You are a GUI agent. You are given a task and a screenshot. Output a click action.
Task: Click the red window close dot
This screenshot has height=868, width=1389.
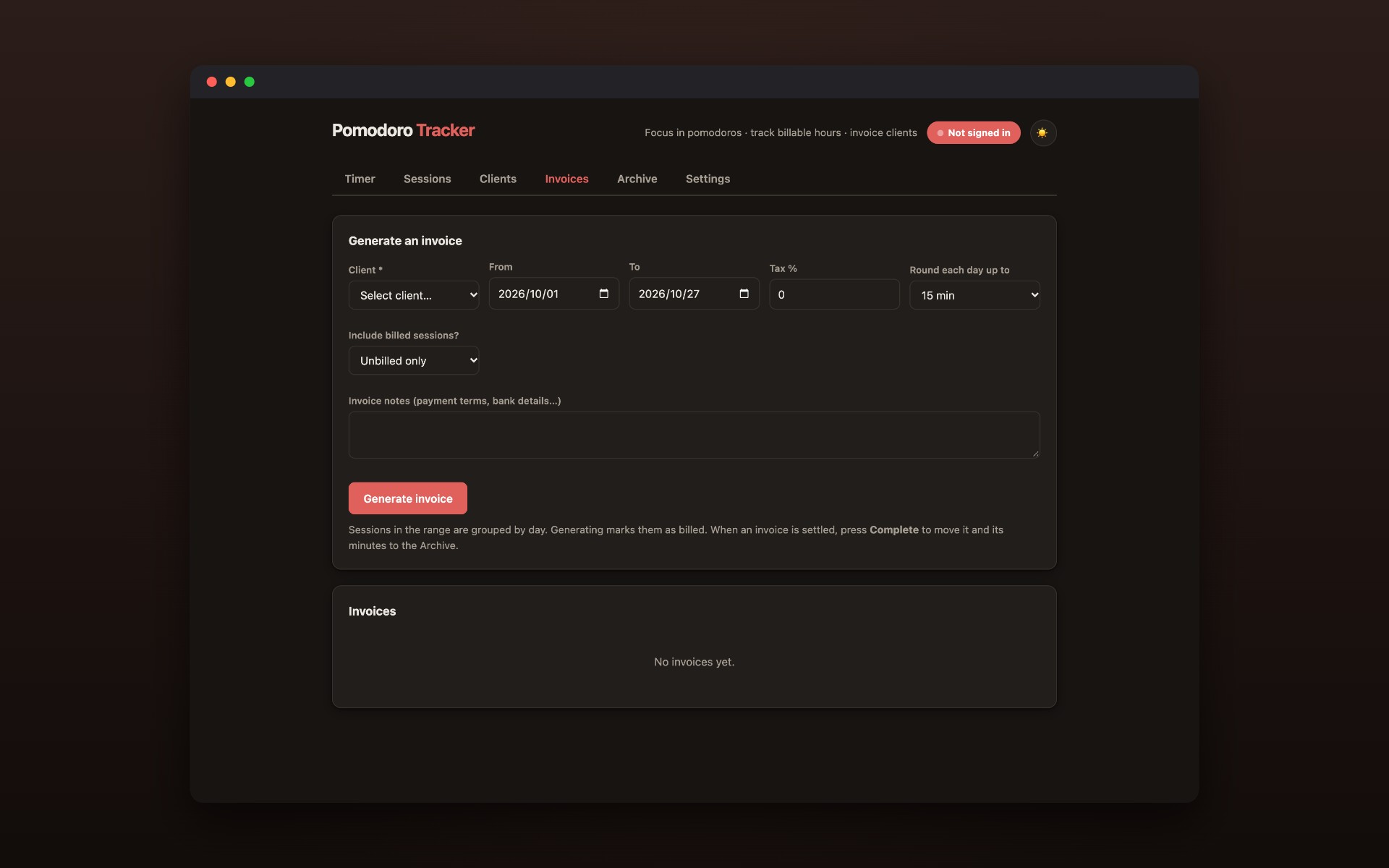coord(212,82)
